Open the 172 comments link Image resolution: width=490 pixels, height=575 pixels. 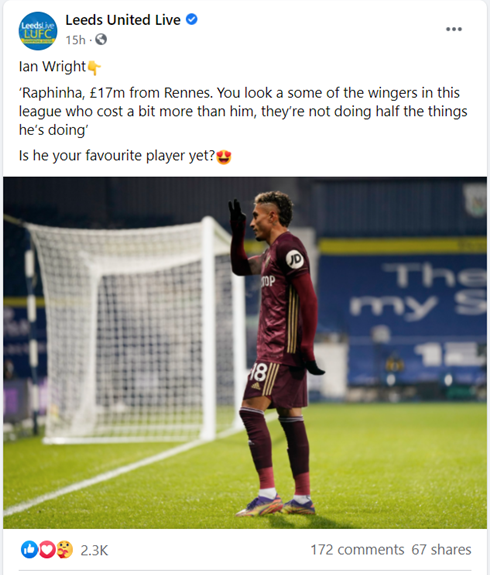pyautogui.click(x=357, y=550)
